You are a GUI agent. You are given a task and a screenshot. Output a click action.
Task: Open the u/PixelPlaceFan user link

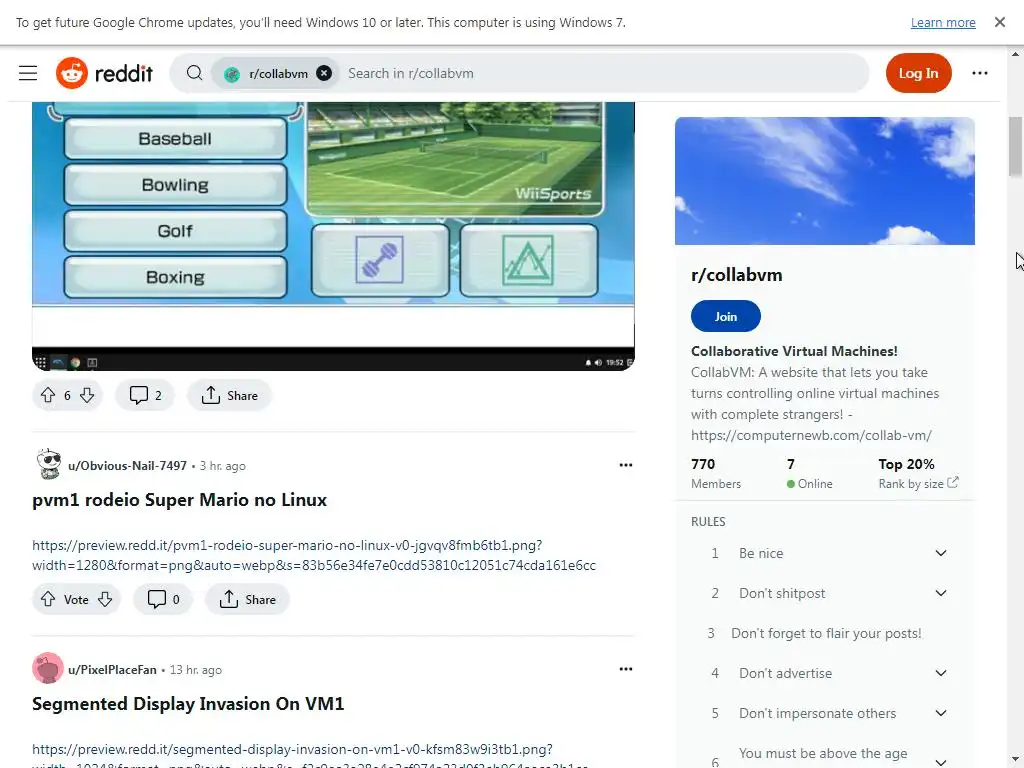112,670
